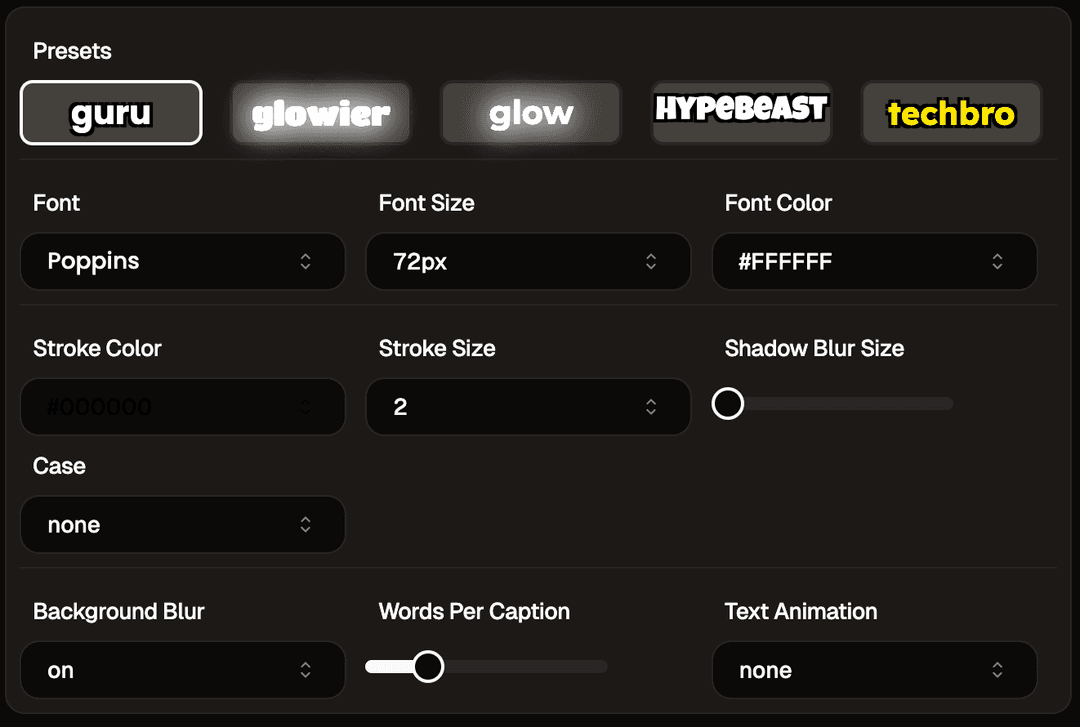Image resolution: width=1080 pixels, height=727 pixels.
Task: Click the Shadow Blur Size slider handle
Action: [x=728, y=404]
